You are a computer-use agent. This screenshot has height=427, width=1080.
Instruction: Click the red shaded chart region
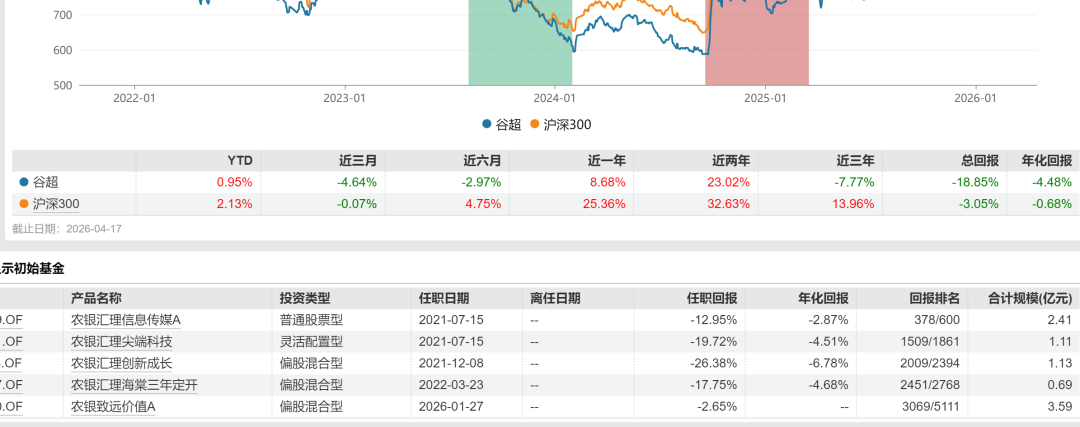[x=756, y=55]
